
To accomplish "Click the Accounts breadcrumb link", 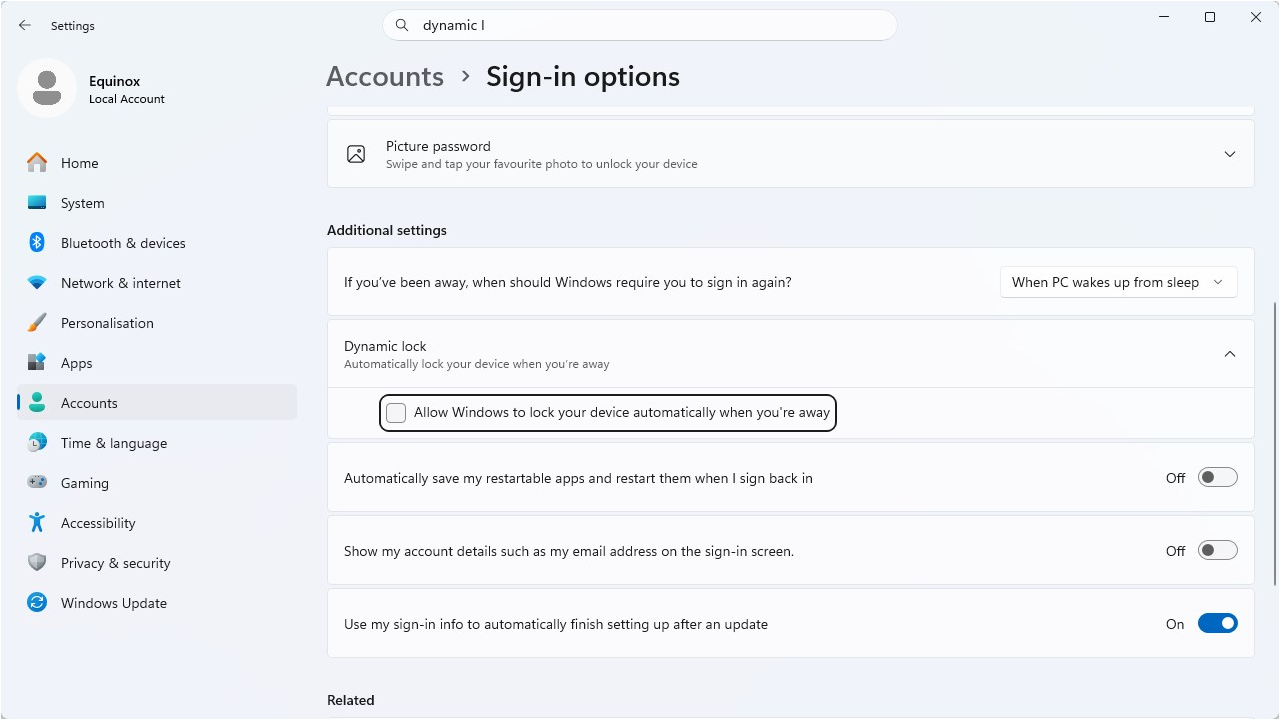I will [x=385, y=77].
